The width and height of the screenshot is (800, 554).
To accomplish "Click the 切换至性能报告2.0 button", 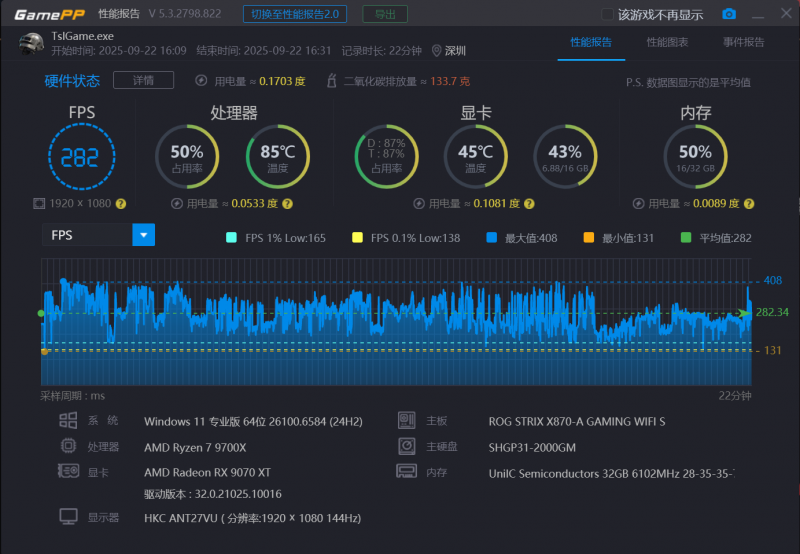I will point(295,14).
